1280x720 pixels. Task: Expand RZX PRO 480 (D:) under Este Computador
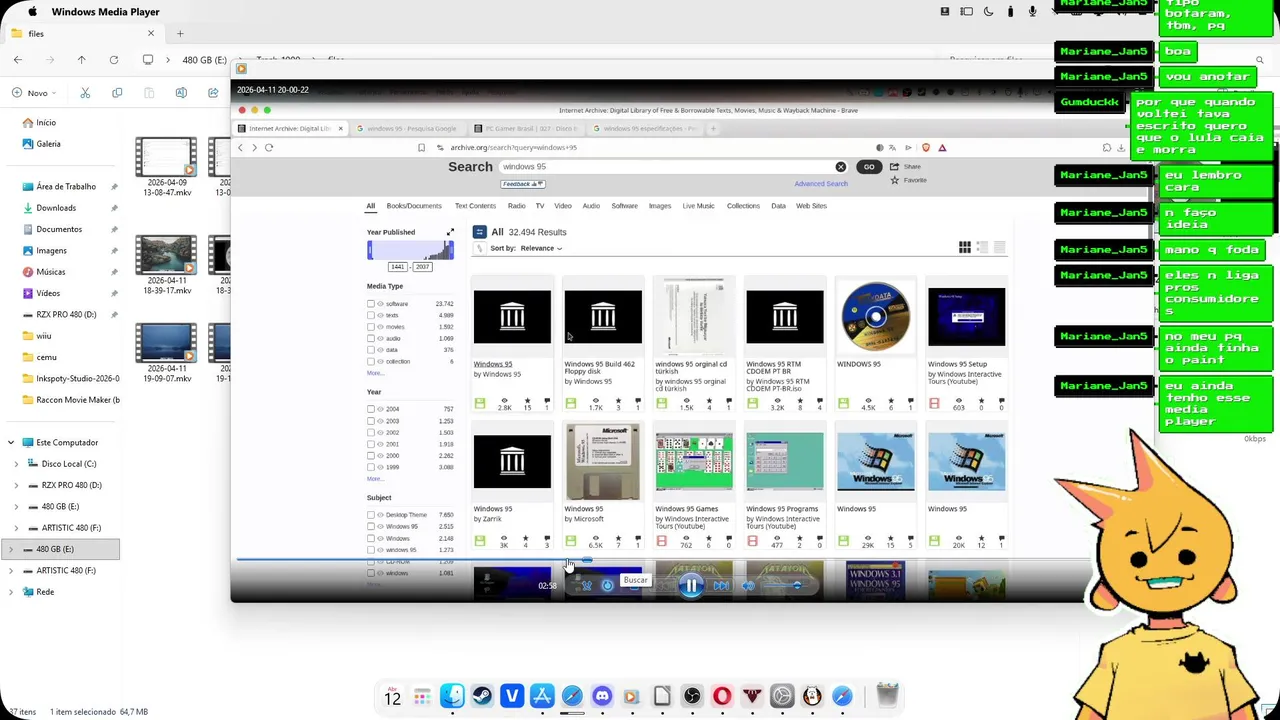tap(16, 485)
